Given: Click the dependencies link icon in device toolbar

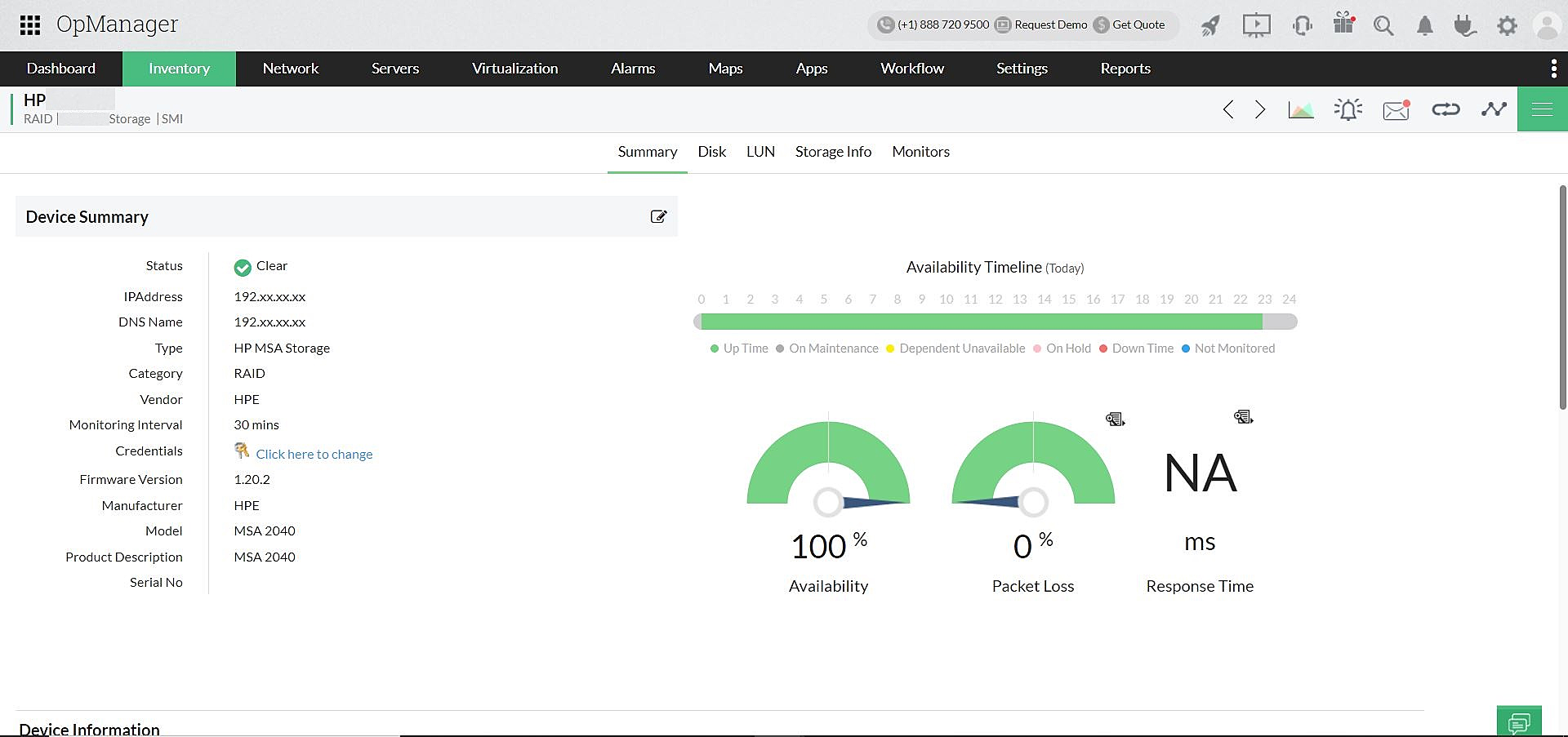Looking at the screenshot, I should pos(1445,109).
